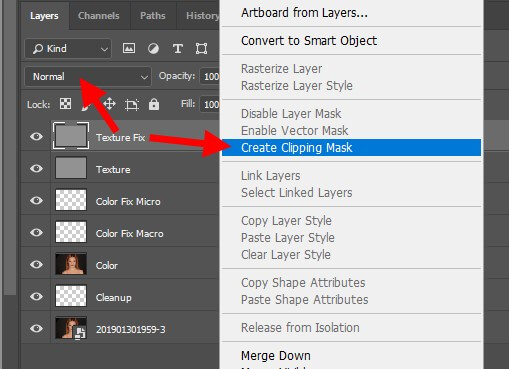Prevent artboard auto-nesting lock icon
The image size is (509, 369).
pos(132,105)
